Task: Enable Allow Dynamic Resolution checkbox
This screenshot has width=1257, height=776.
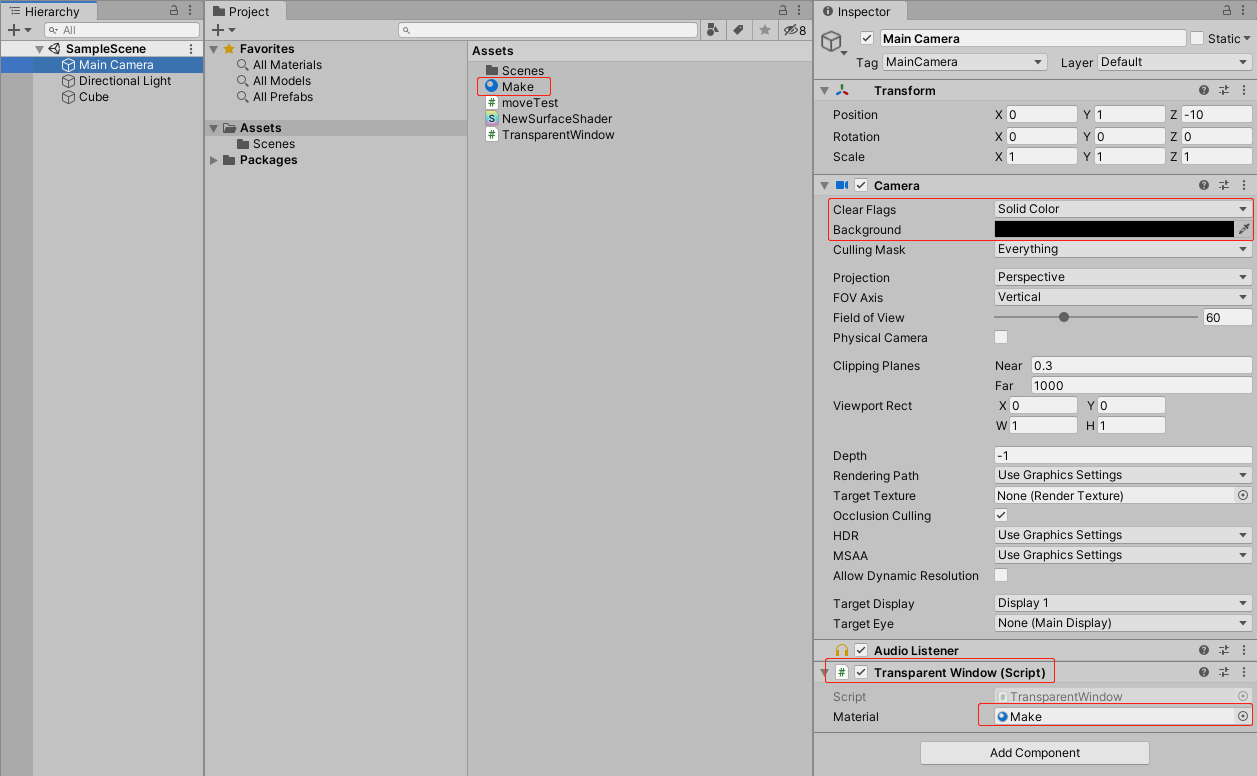Action: 1001,575
